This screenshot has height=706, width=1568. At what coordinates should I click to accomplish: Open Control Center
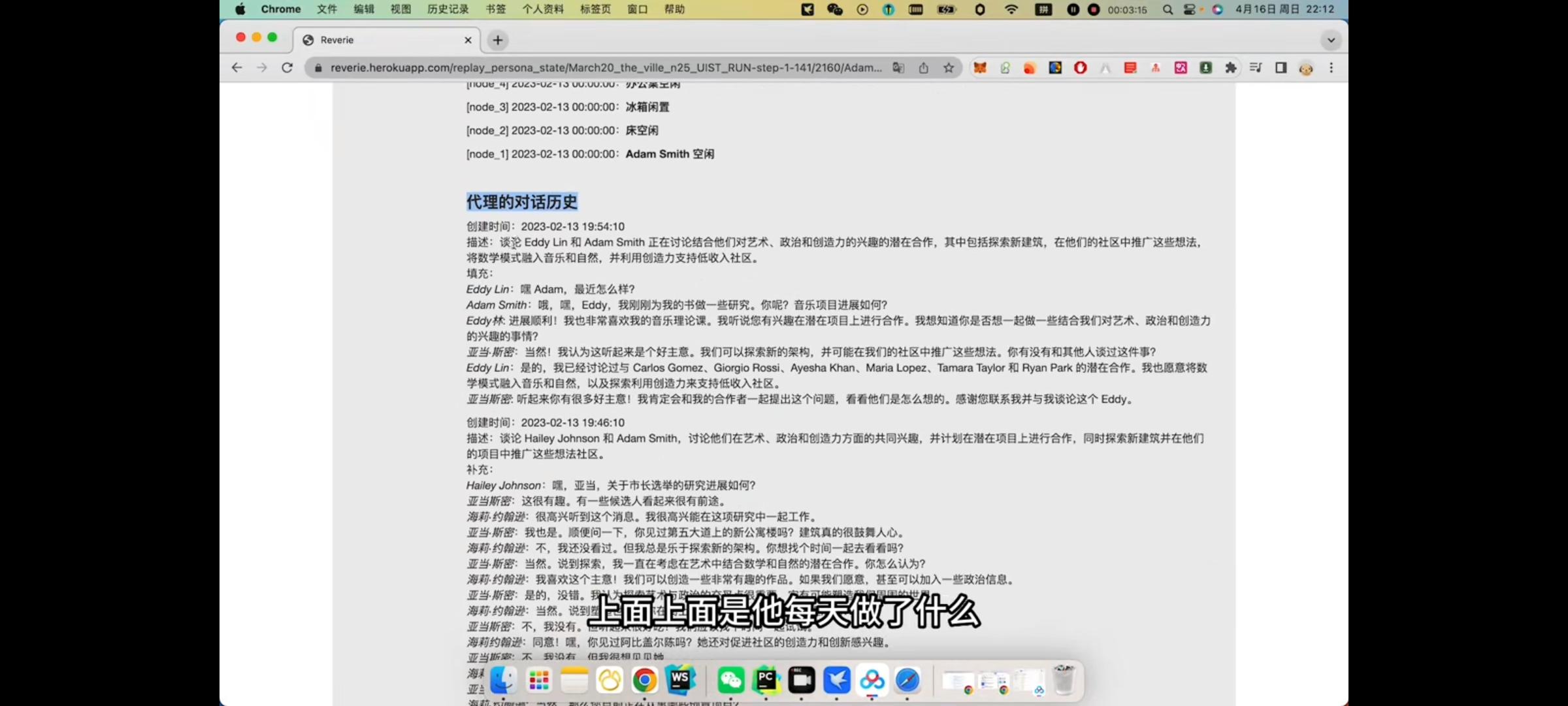coord(1190,9)
